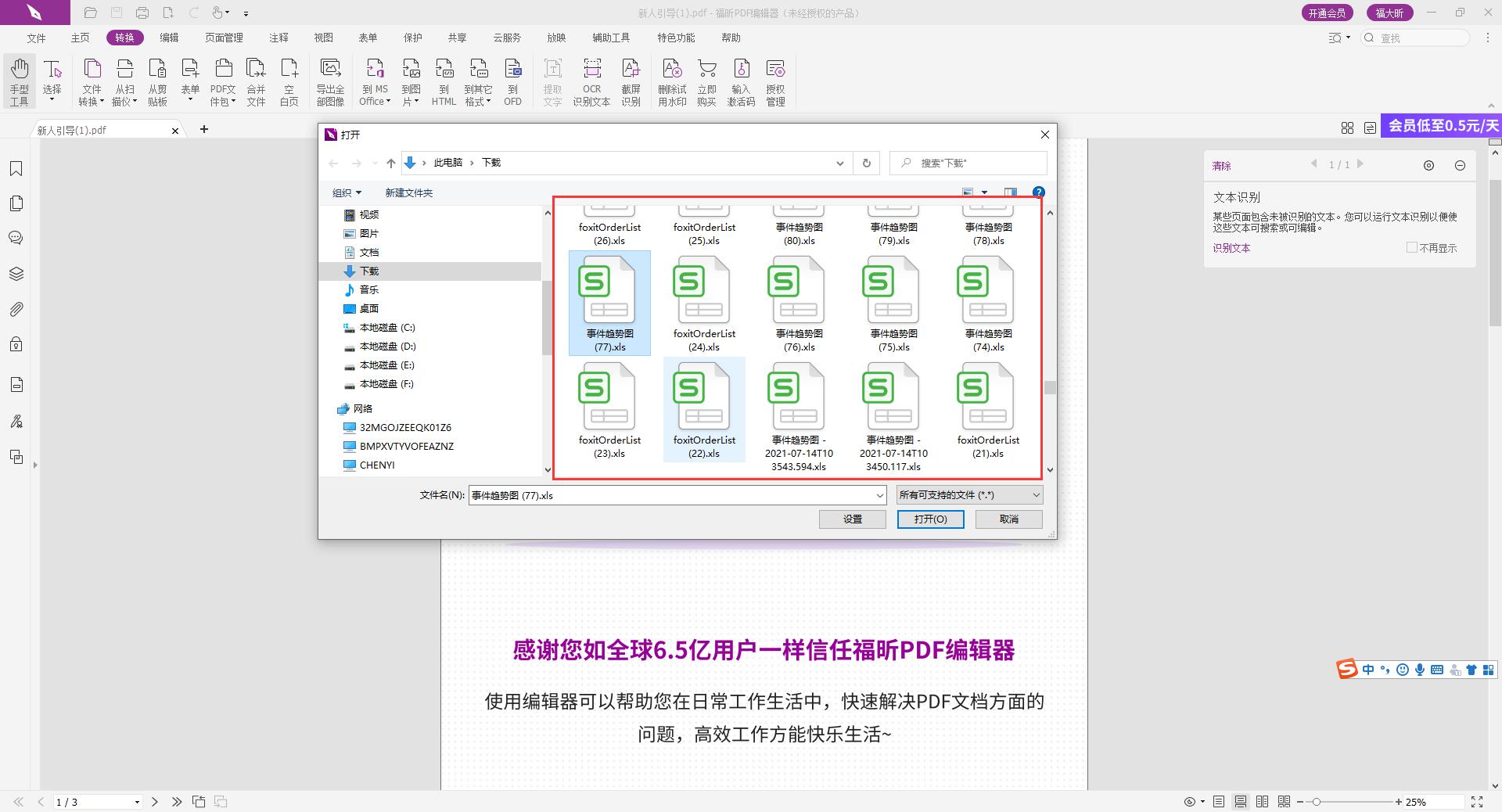This screenshot has width=1502, height=812.
Task: Click the 截屏识别 screenshot recognition tool
Action: (631, 81)
